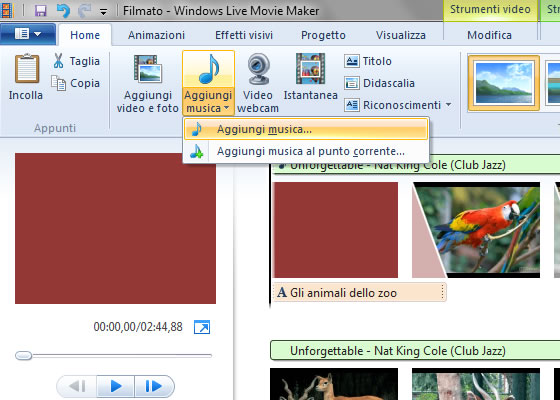Click the full-screen preview icon
This screenshot has width=560, height=400.
202,327
